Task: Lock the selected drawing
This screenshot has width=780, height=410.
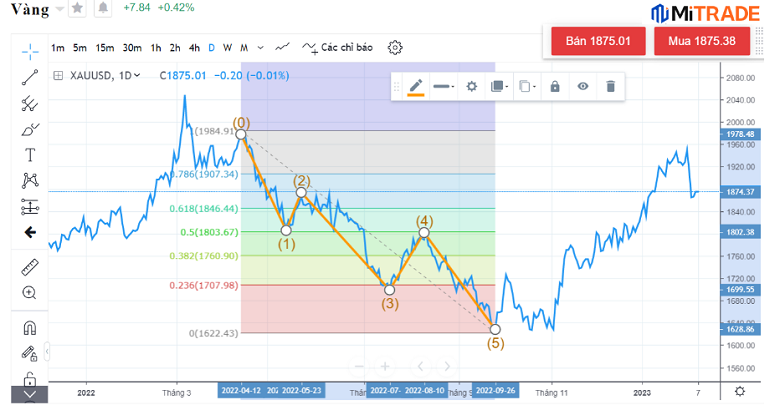Action: point(555,87)
